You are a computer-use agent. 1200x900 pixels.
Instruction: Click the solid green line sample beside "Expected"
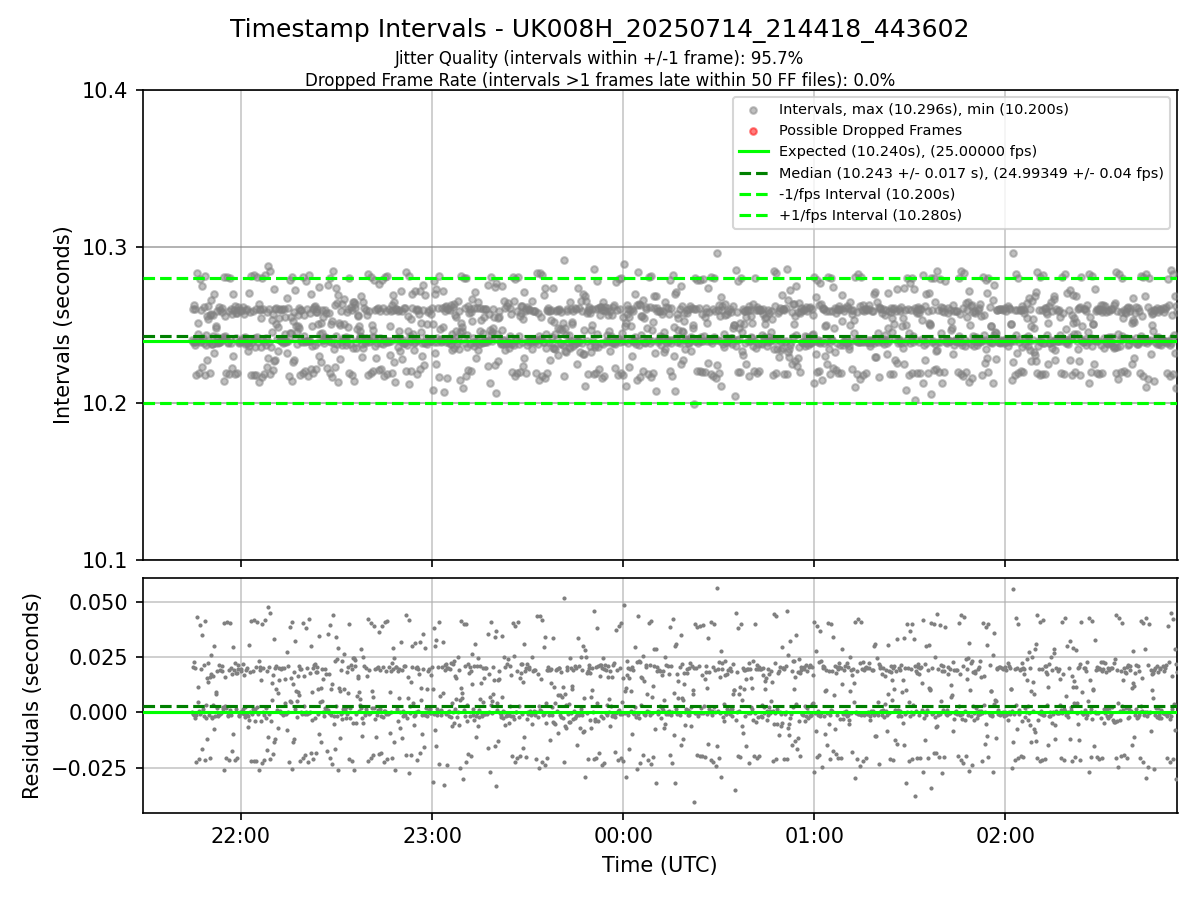[x=754, y=152]
